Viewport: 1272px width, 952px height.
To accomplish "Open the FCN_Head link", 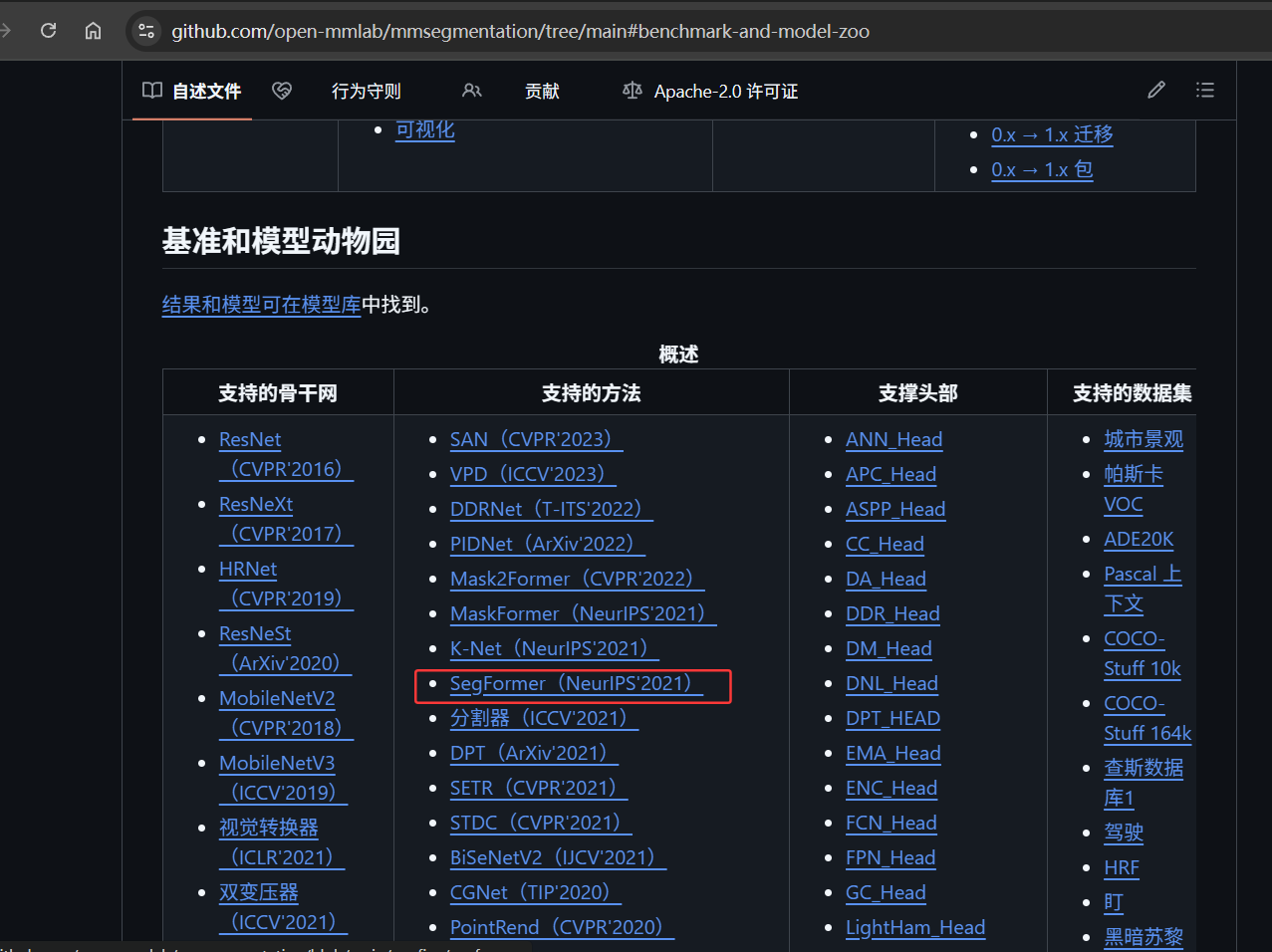I will pyautogui.click(x=890, y=823).
